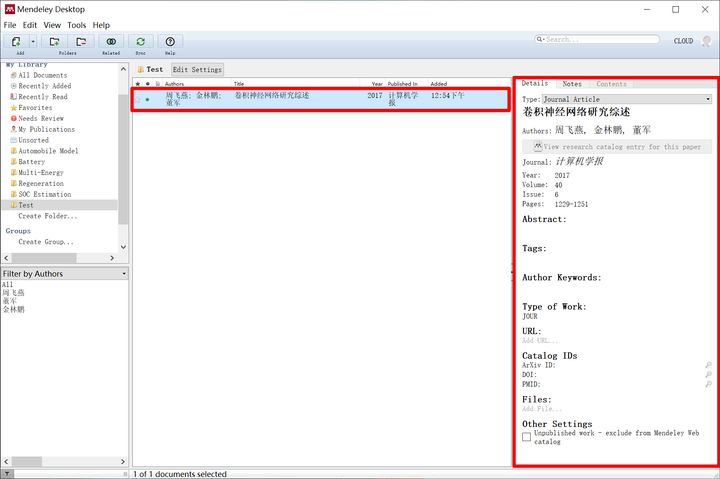Toggle read status dot on document row
This screenshot has height=479, width=720.
pyautogui.click(x=147, y=99)
